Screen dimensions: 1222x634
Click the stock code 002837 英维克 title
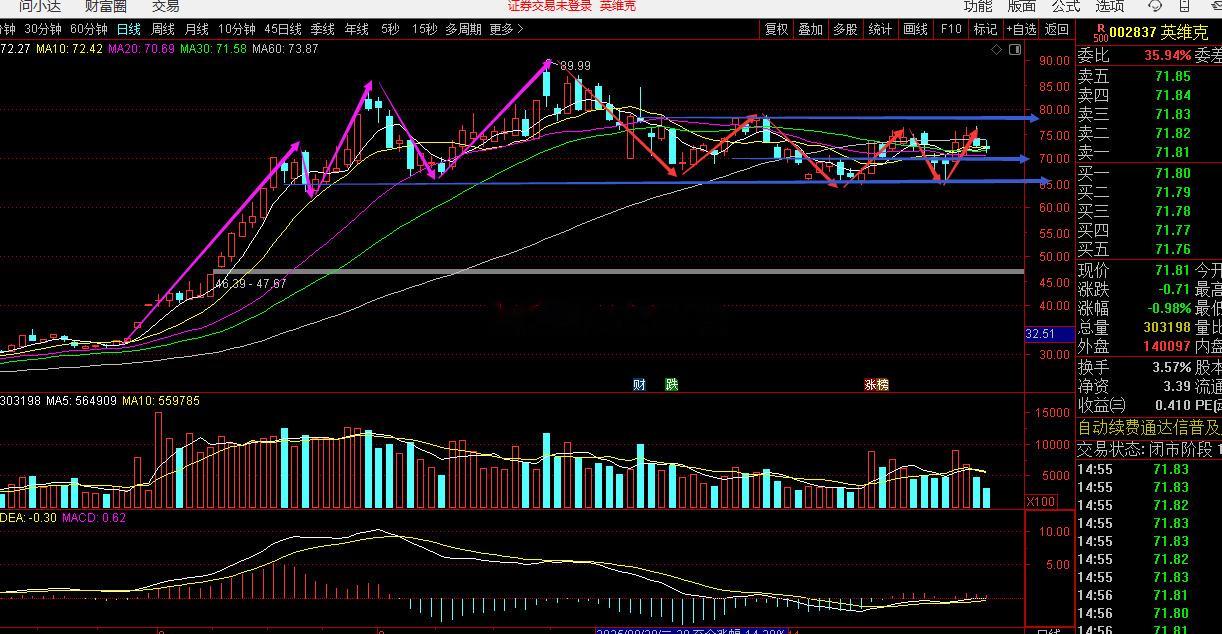pyautogui.click(x=1159, y=32)
